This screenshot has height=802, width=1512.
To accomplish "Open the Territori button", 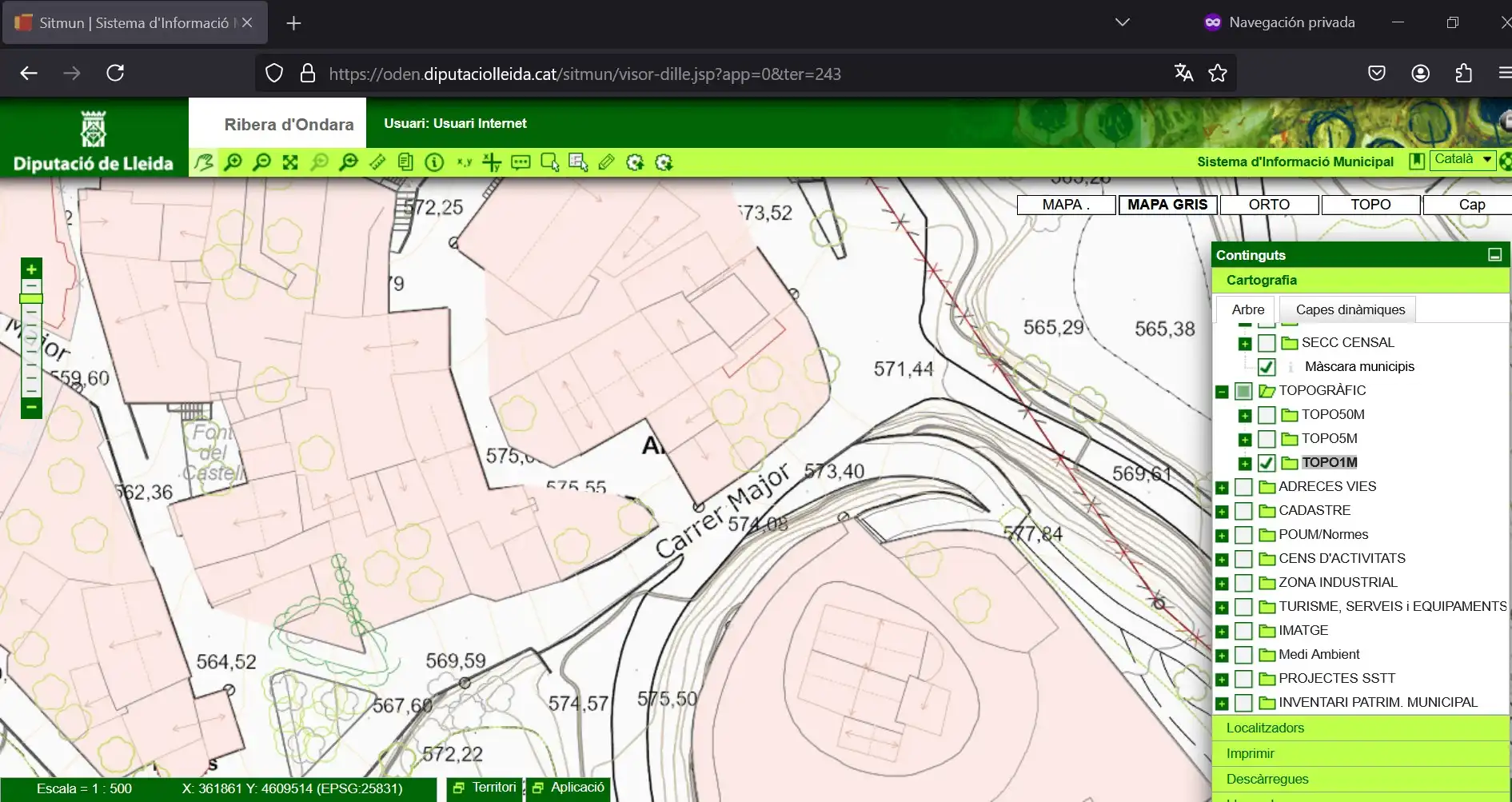I will point(485,788).
